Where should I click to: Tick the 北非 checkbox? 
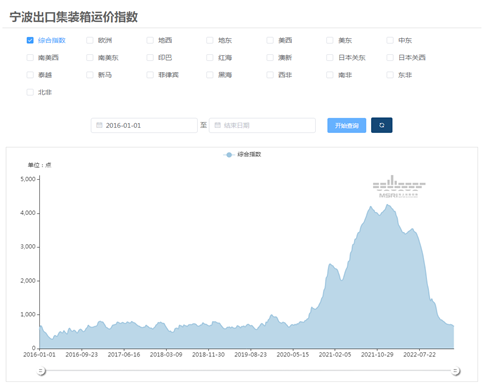(x=30, y=92)
